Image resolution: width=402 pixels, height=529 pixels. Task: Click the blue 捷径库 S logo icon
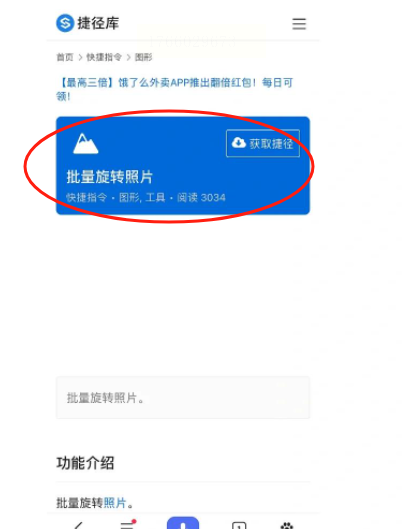[x=65, y=23]
